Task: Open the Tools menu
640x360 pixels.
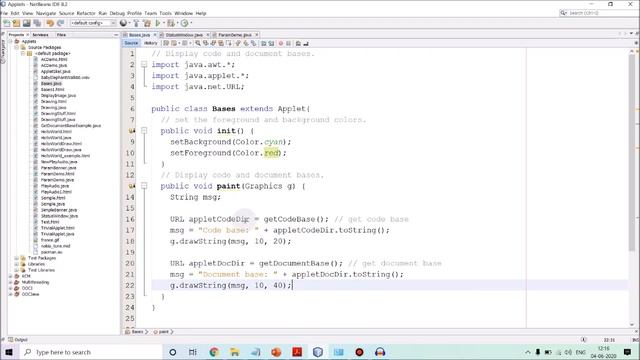Action: point(165,13)
